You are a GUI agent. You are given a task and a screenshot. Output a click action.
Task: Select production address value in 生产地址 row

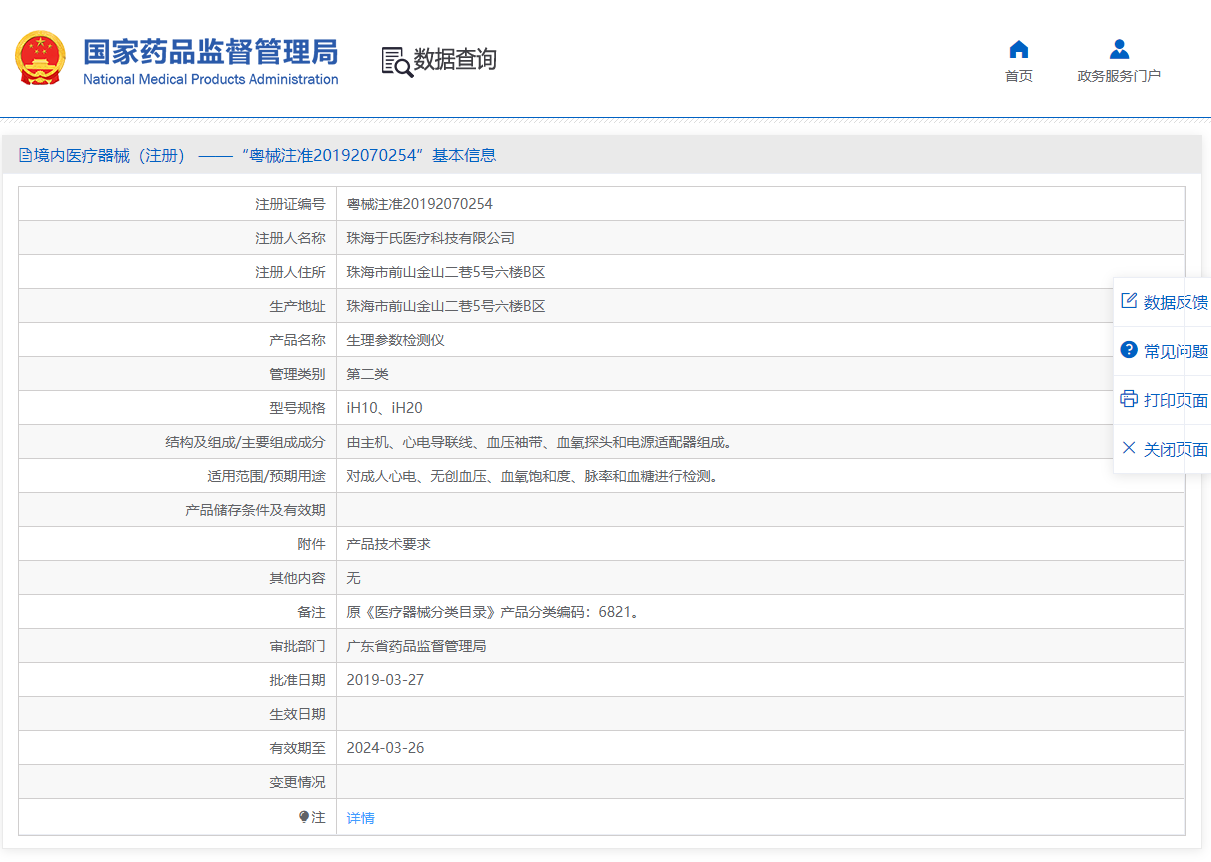[446, 306]
